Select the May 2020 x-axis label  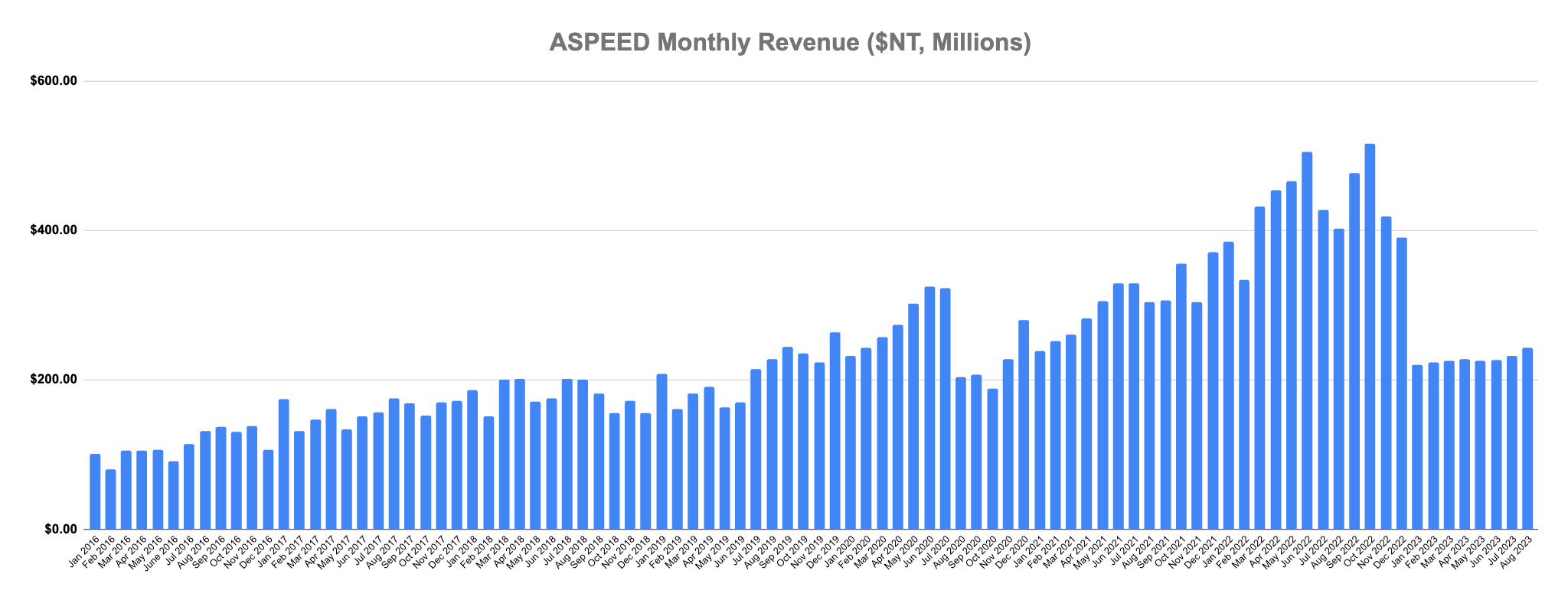pos(902,551)
